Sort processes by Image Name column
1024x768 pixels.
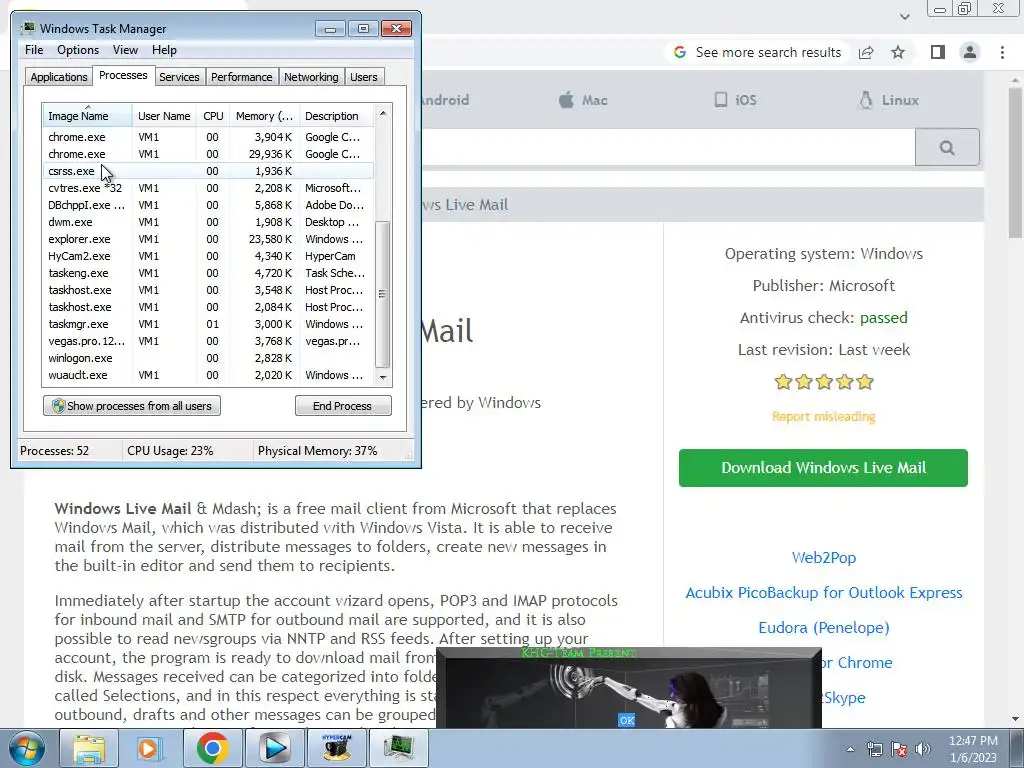click(88, 116)
